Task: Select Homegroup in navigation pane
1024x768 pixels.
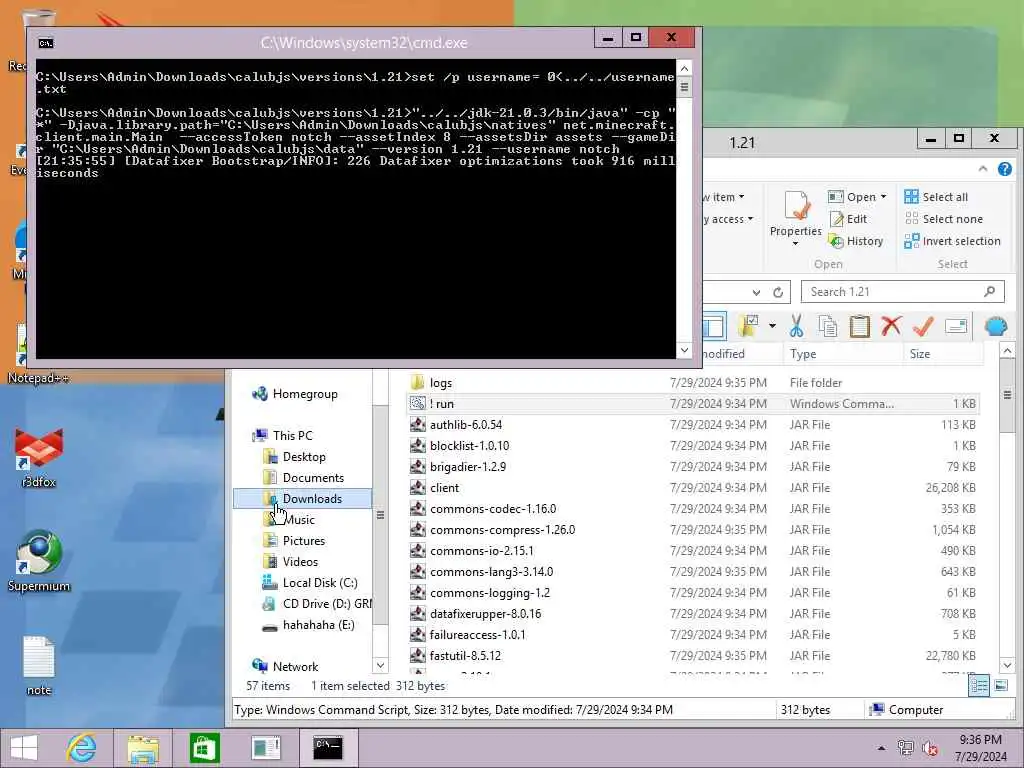Action: (295, 394)
